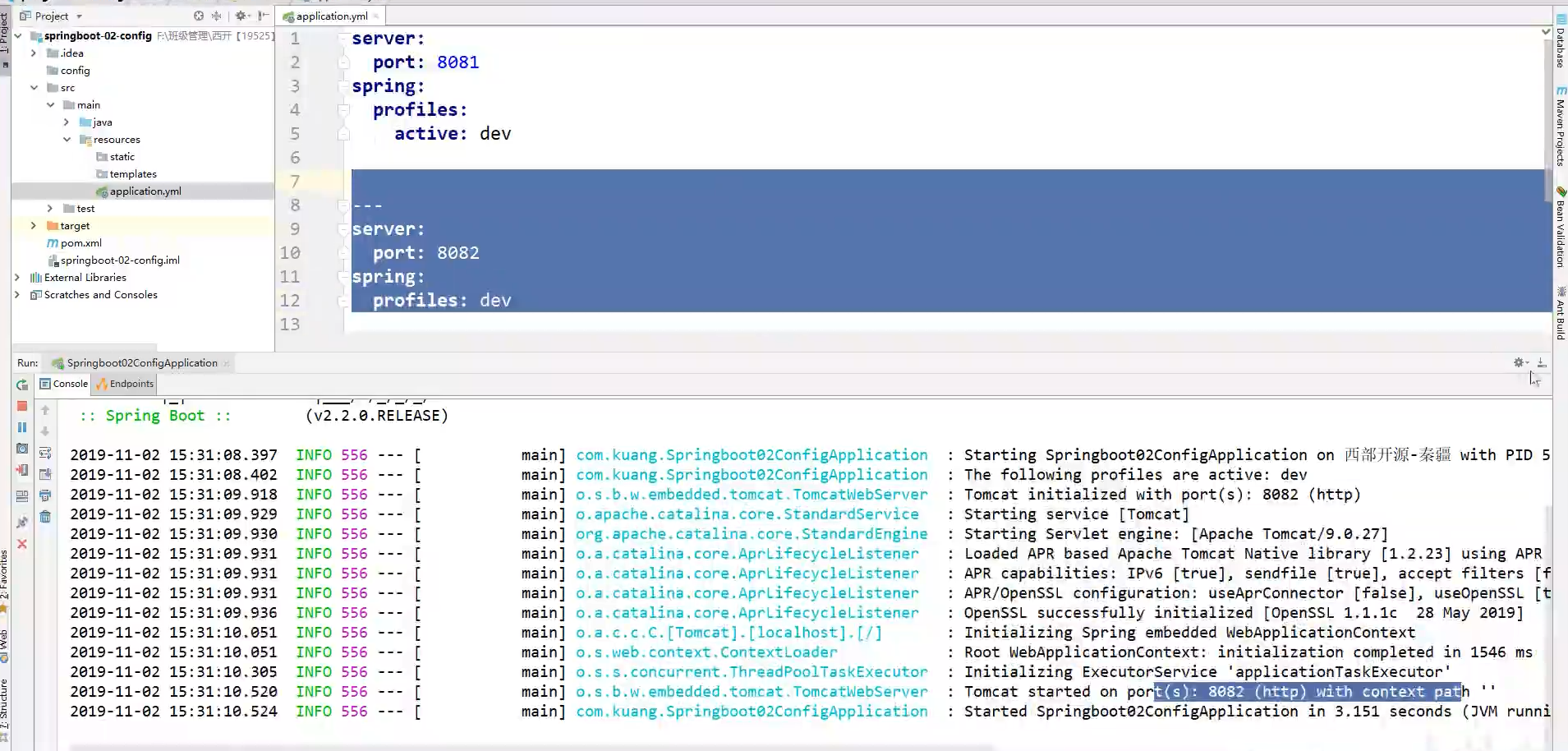Print console output with the printer icon
The height and width of the screenshot is (751, 1568).
point(45,495)
